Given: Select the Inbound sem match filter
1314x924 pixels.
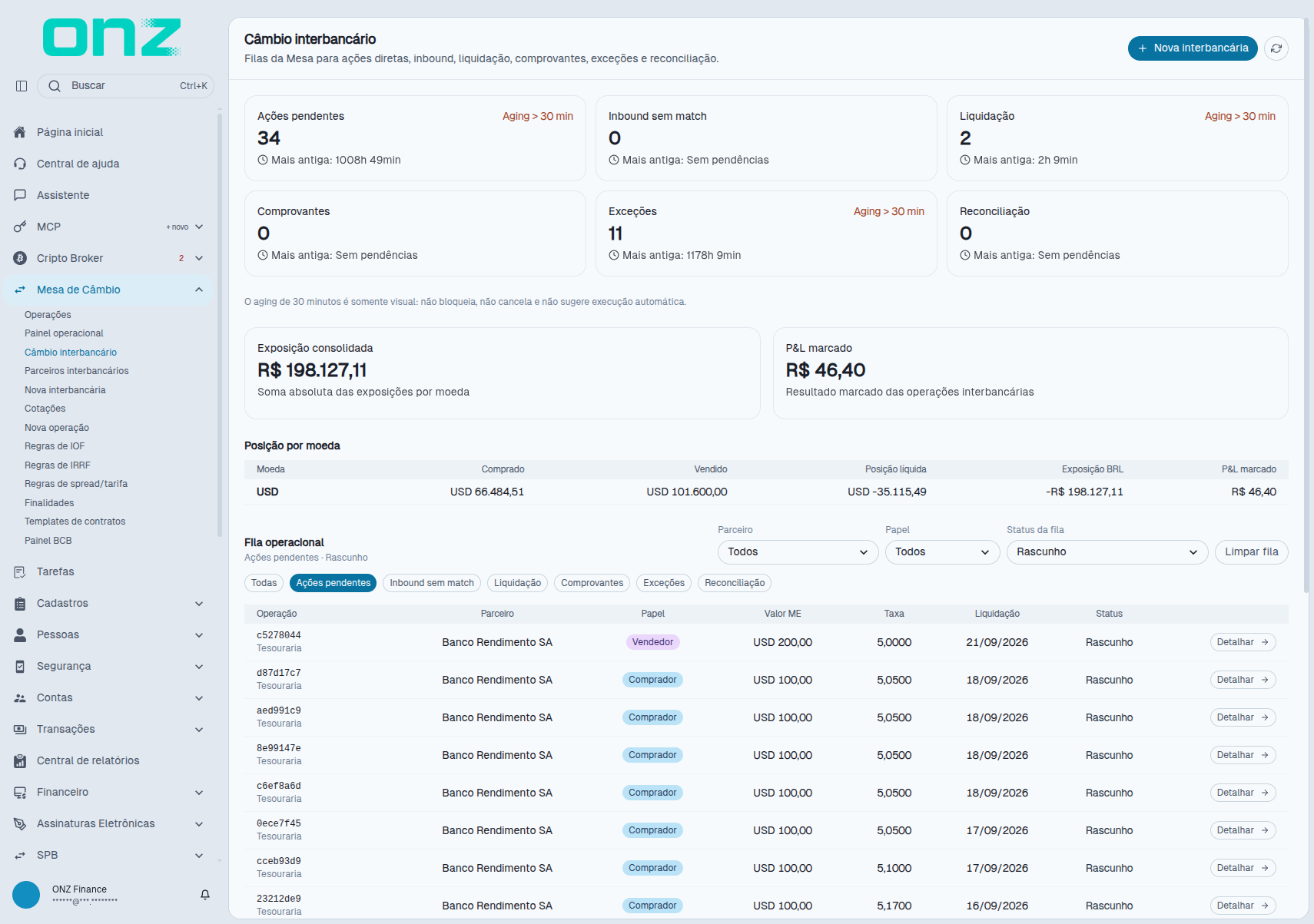Looking at the screenshot, I should 432,583.
